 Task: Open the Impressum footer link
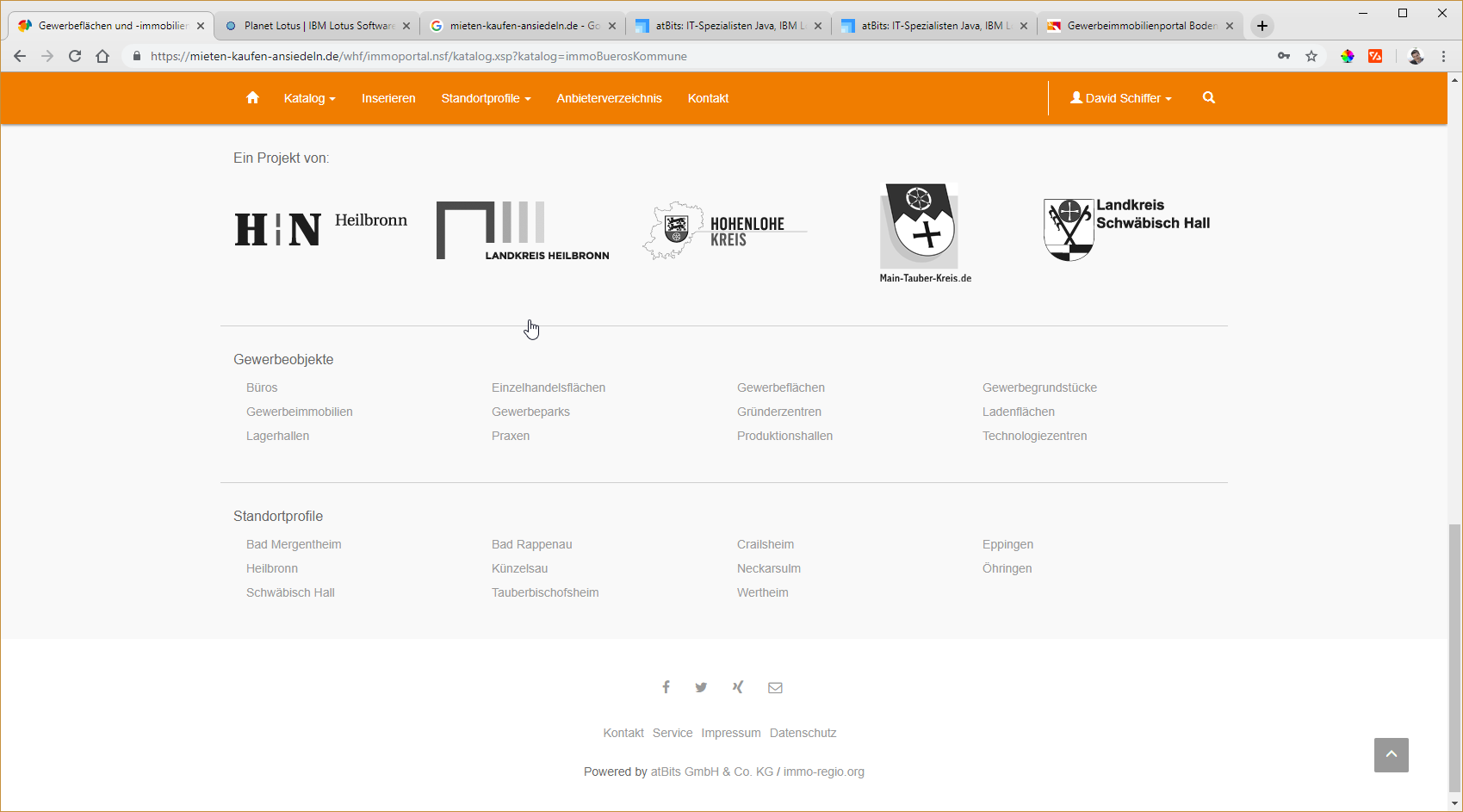(x=731, y=733)
